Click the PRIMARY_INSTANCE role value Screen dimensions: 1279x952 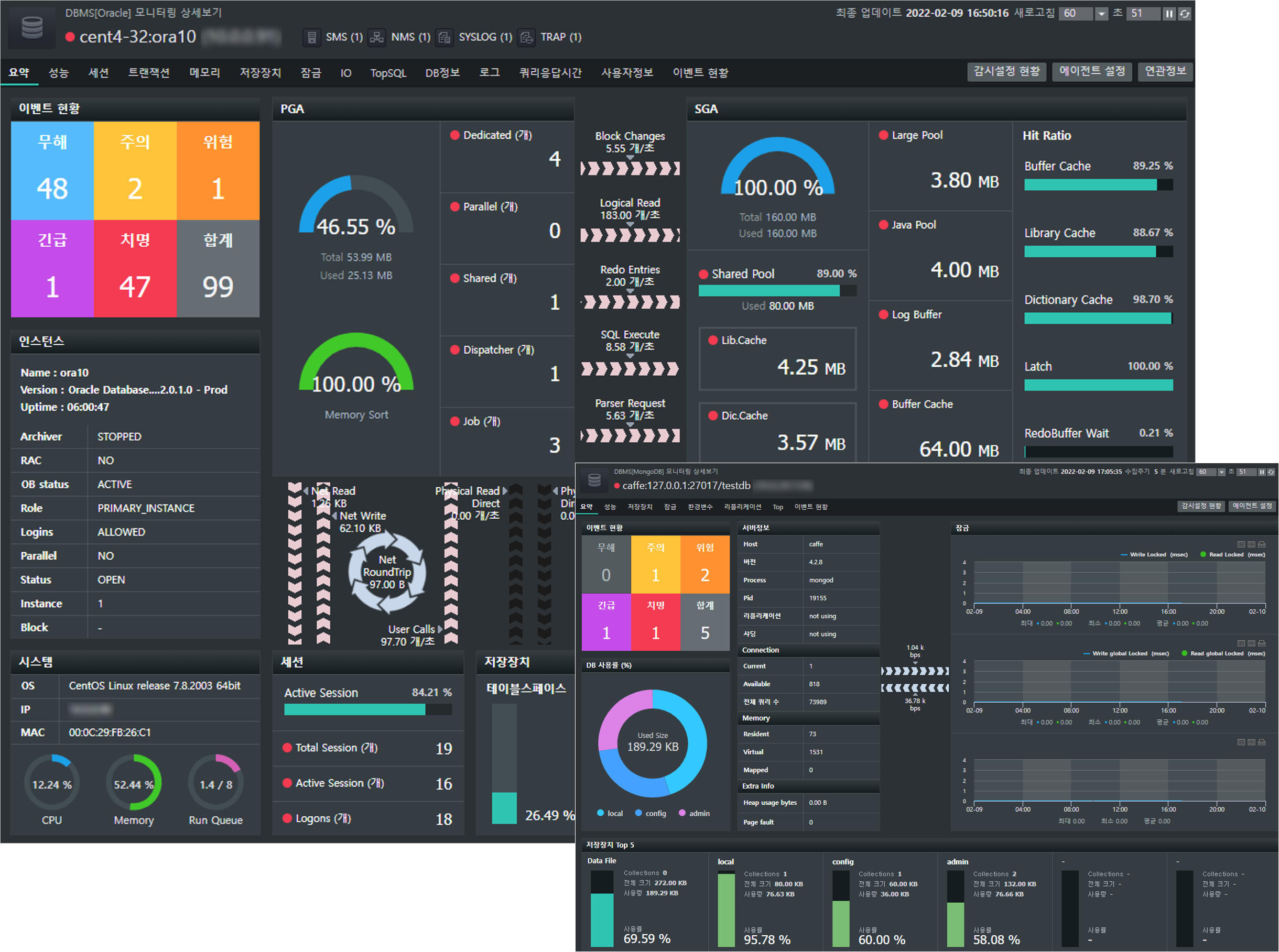[x=146, y=508]
